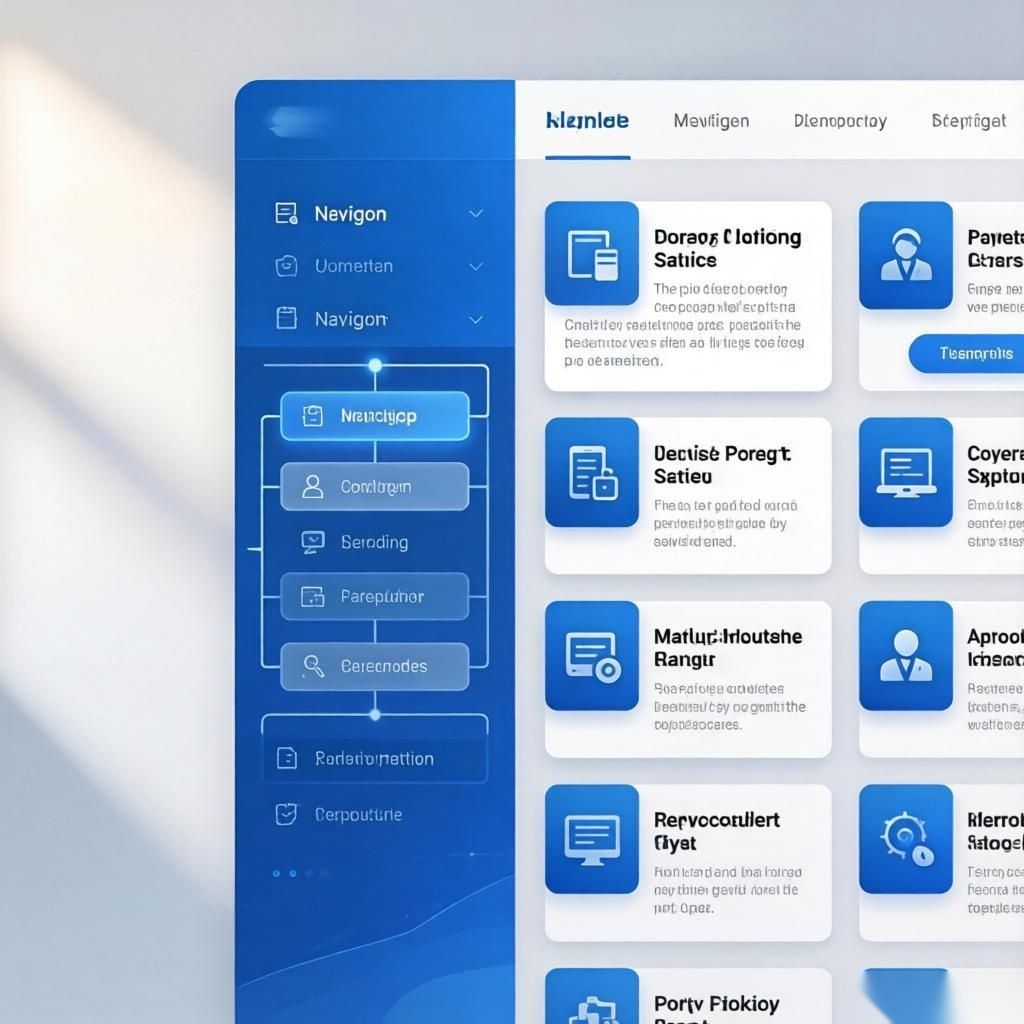Expand the second Navigon chevron below Uometten

pyautogui.click(x=476, y=320)
